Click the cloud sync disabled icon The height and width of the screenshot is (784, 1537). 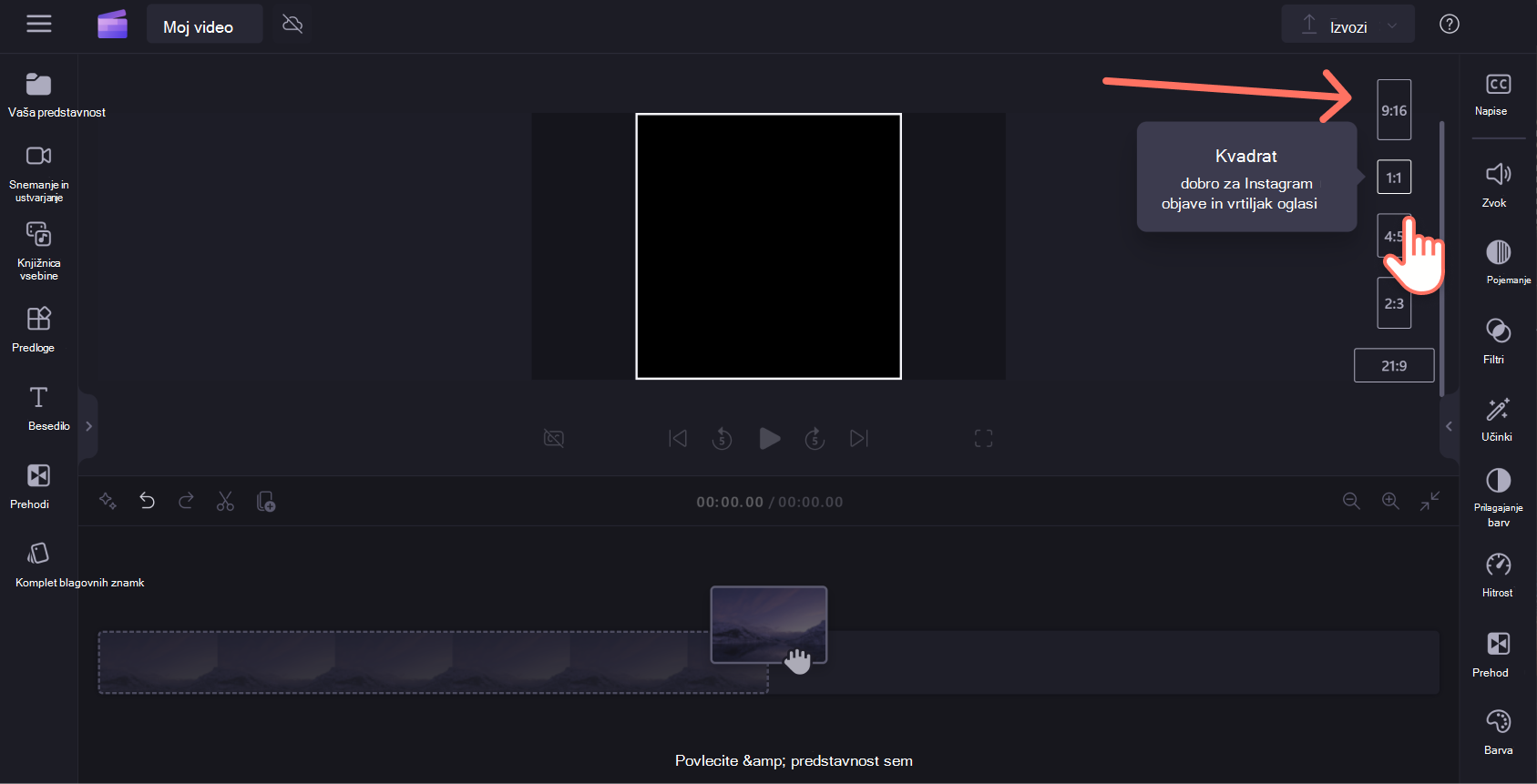[292, 24]
